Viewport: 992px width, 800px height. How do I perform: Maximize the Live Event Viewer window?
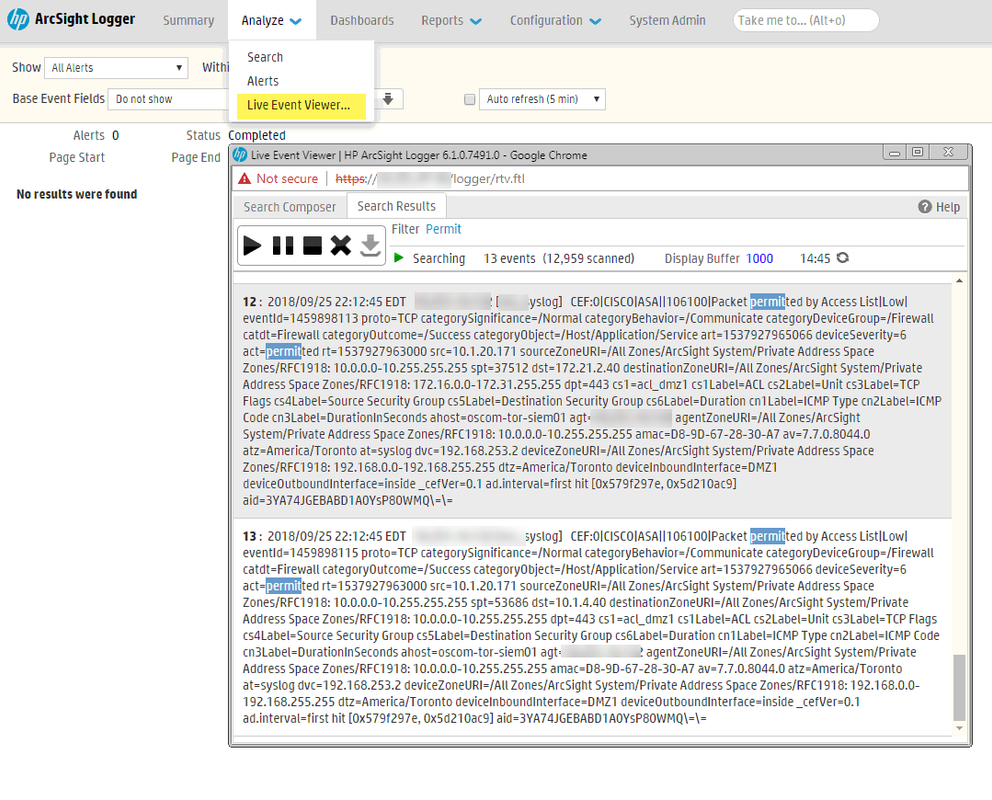coord(917,152)
